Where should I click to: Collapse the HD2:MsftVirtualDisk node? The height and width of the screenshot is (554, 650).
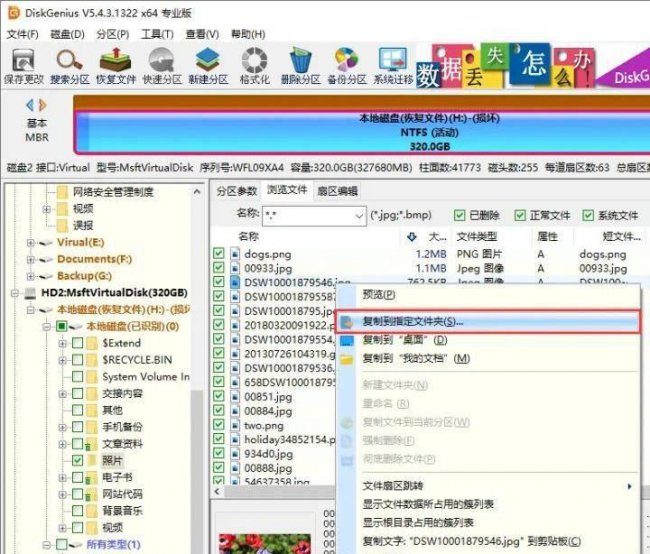tap(15, 293)
